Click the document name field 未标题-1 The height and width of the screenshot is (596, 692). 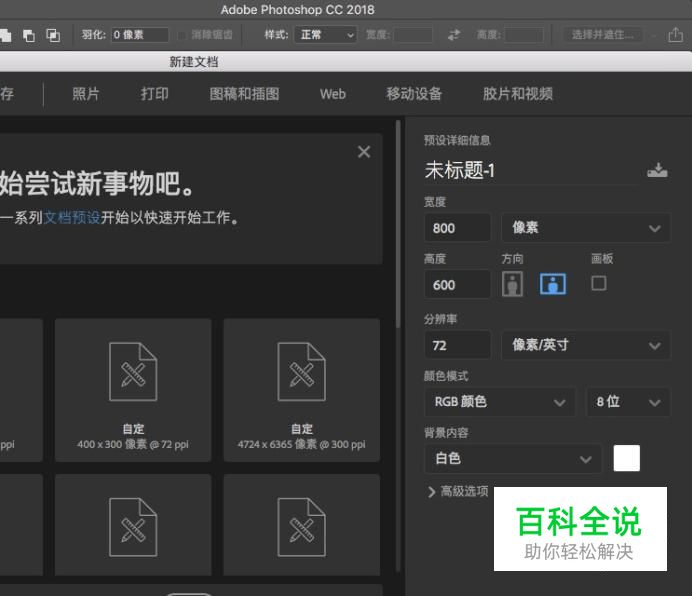coord(531,170)
